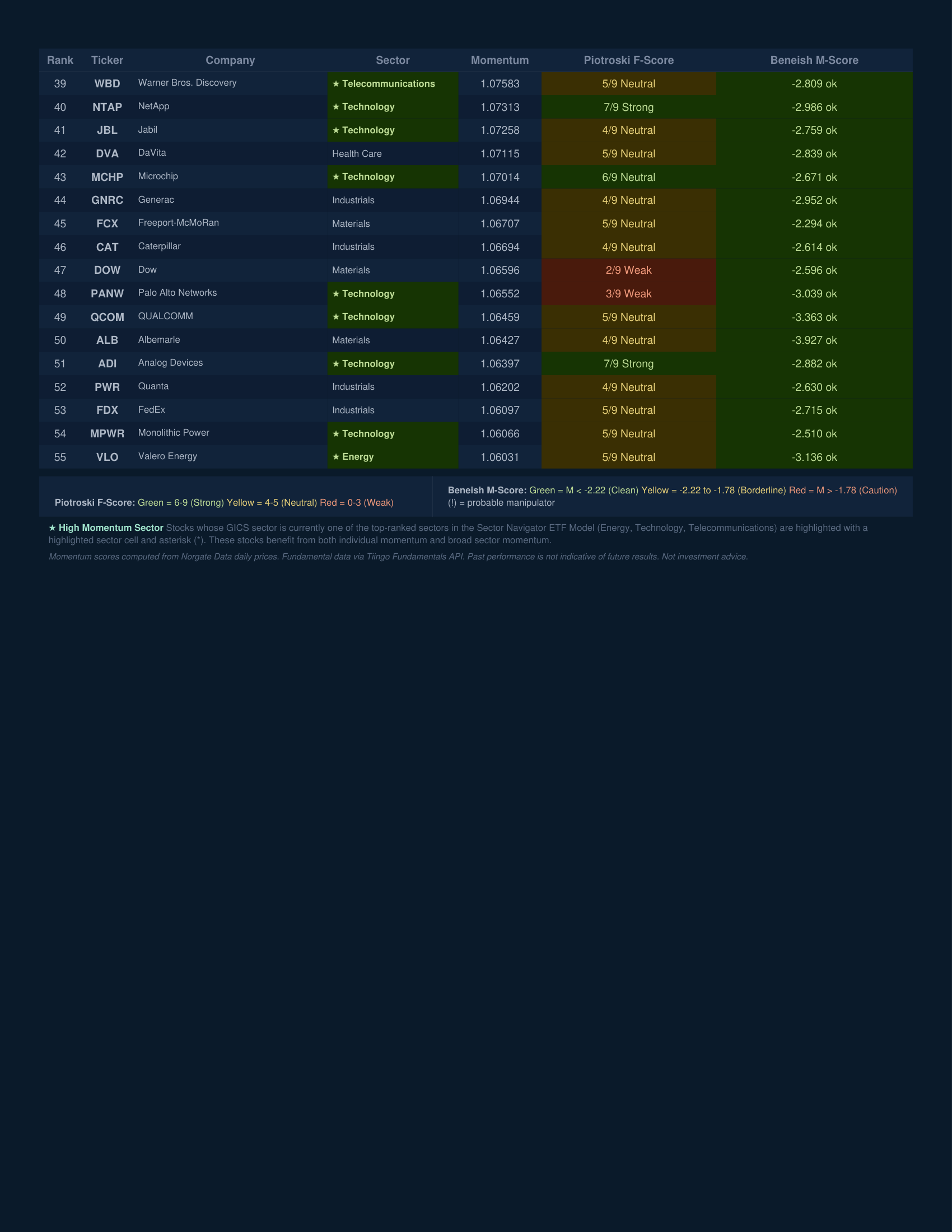This screenshot has width=952, height=1232.
Task: Click the Company column header
Action: coord(230,60)
